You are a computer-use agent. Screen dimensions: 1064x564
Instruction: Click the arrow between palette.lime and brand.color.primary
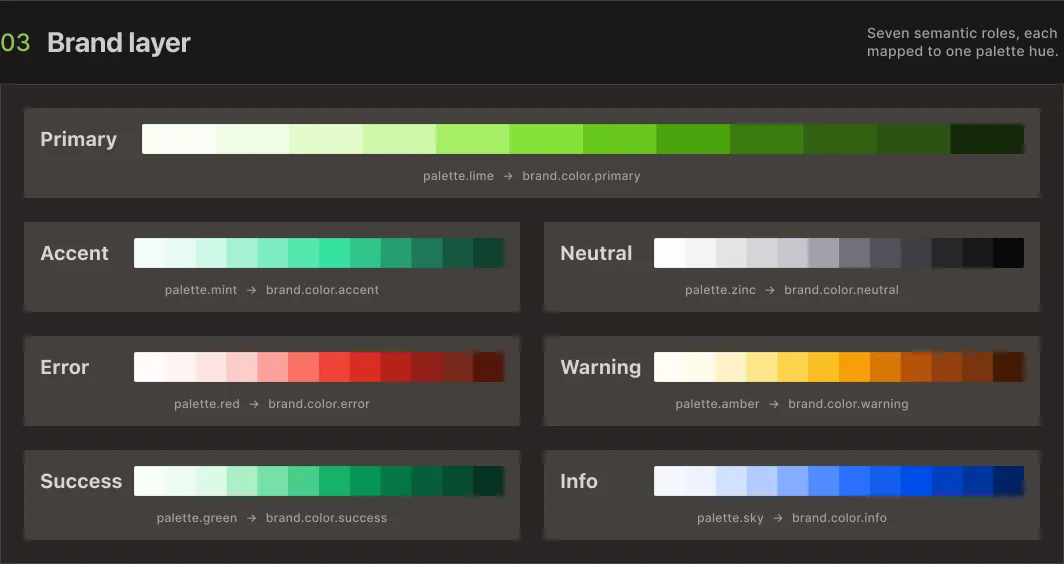pos(508,176)
